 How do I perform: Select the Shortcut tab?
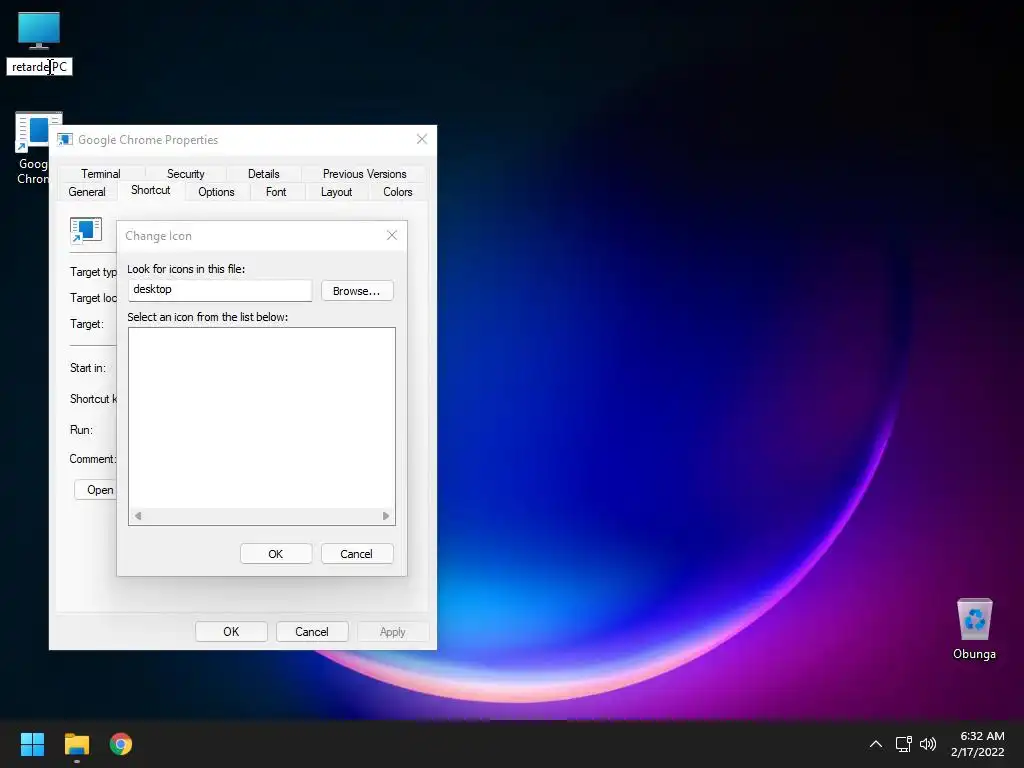click(150, 190)
